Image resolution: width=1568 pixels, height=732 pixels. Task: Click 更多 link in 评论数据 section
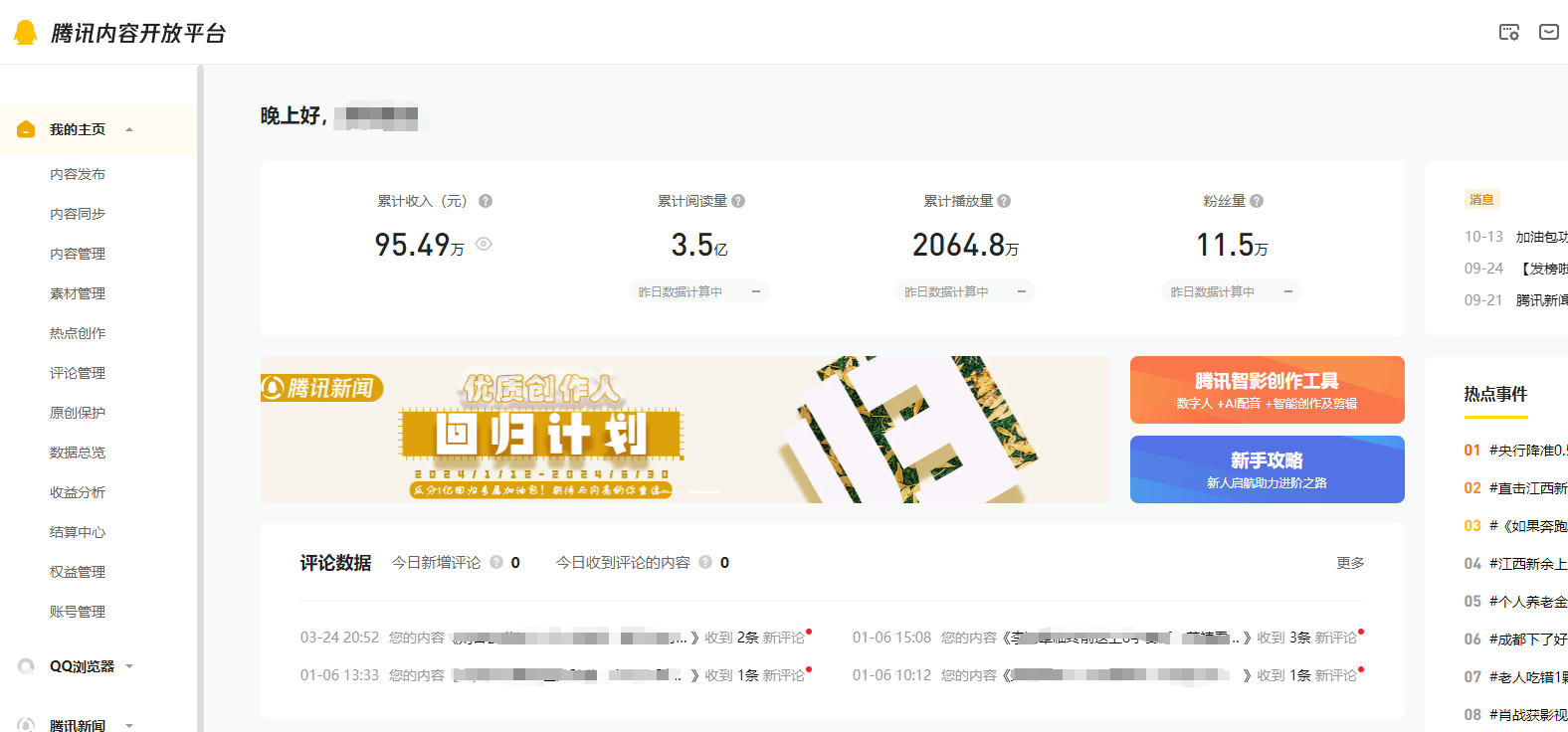point(1350,563)
